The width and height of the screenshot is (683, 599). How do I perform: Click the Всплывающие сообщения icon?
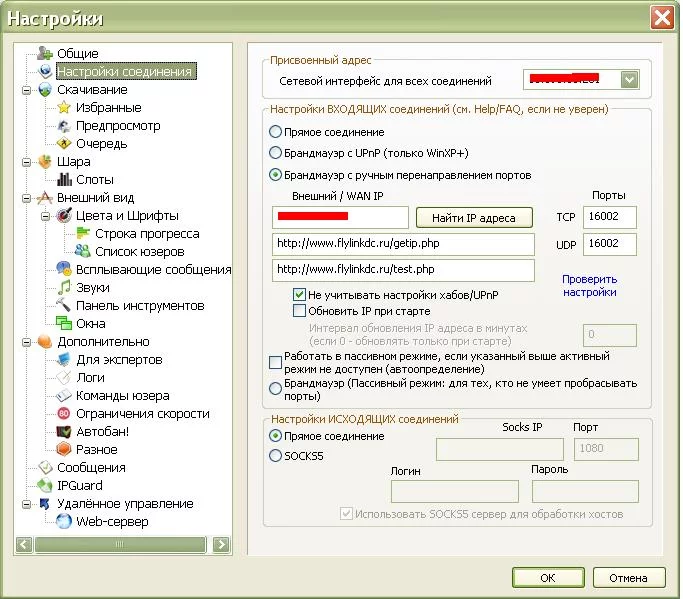tap(64, 269)
